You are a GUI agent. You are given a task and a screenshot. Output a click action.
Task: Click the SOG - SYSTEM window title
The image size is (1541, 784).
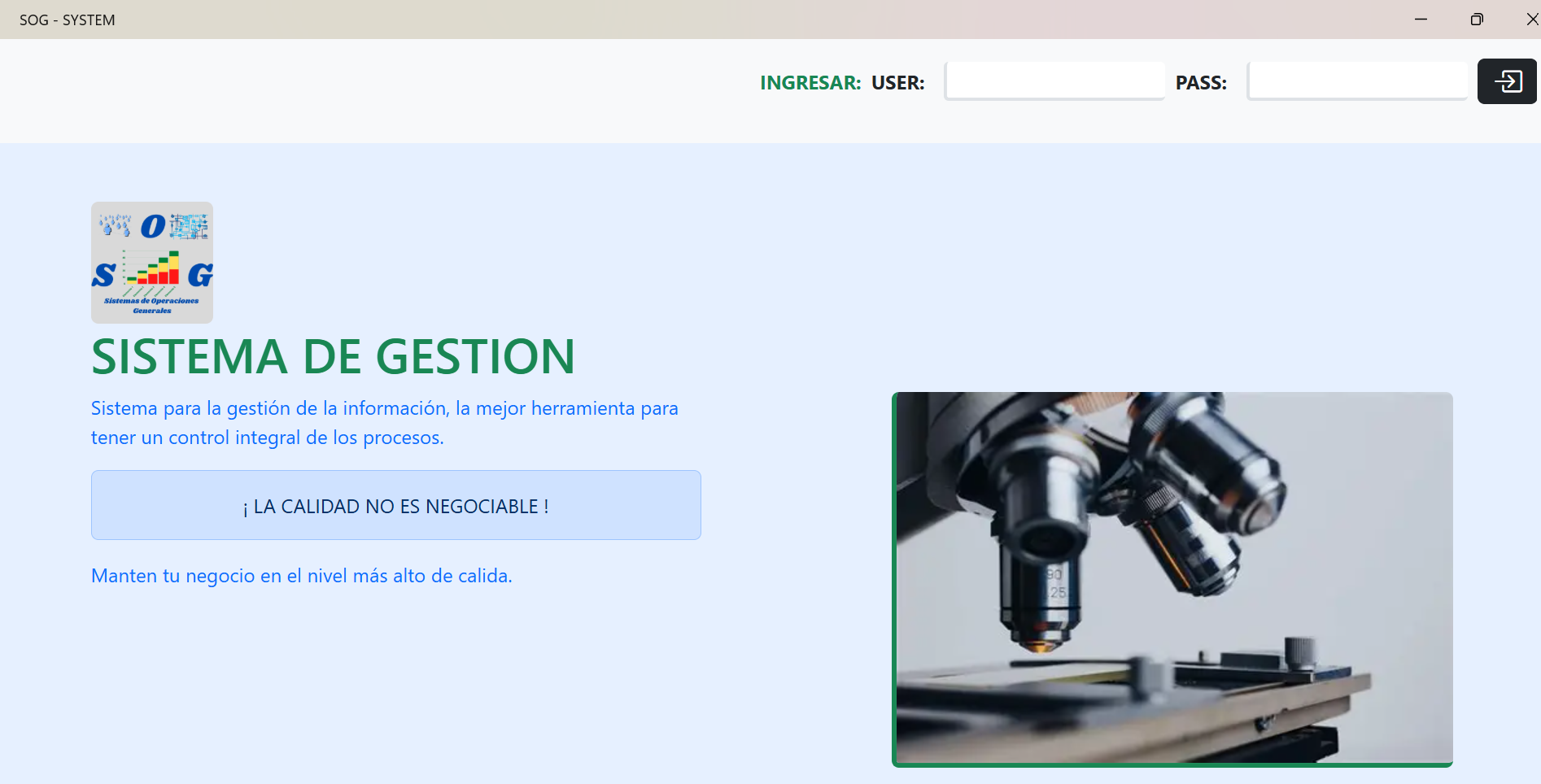coord(68,20)
